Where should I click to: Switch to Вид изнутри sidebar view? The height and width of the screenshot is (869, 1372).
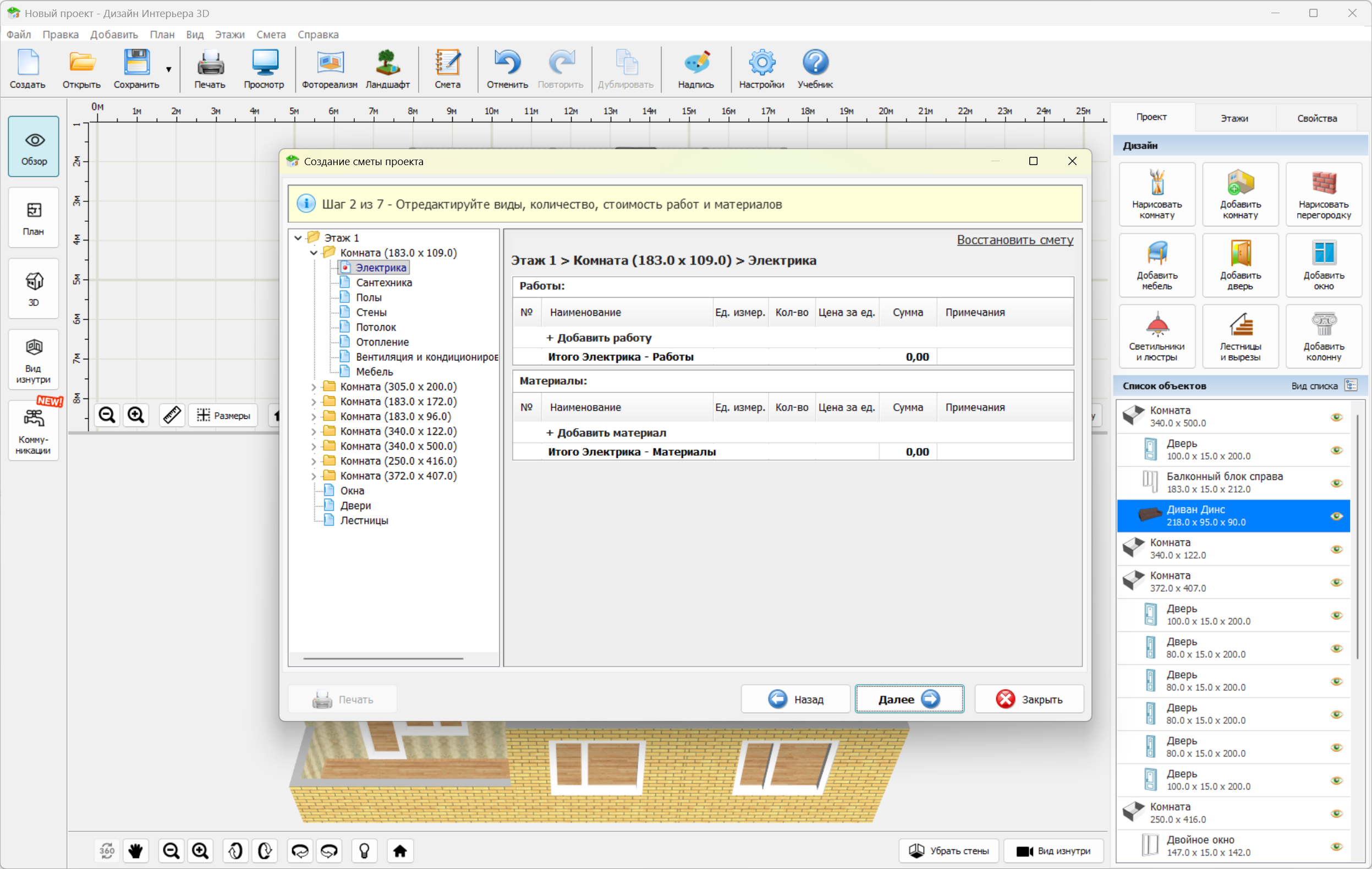coord(34,359)
